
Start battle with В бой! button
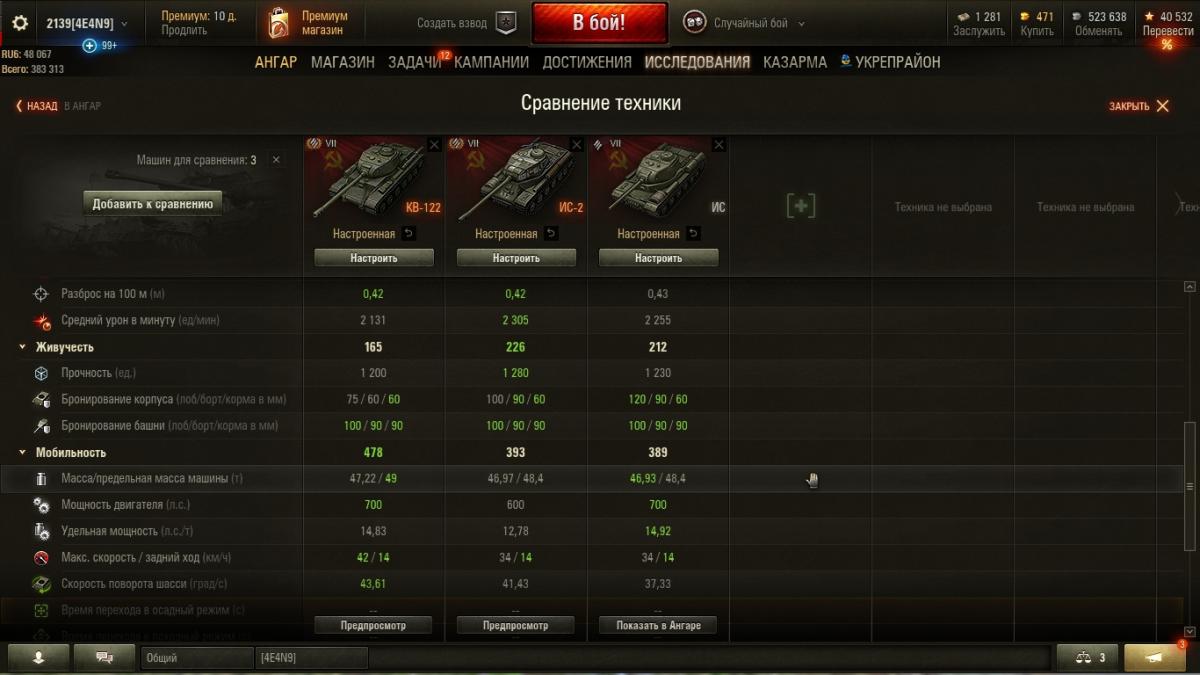coord(600,23)
